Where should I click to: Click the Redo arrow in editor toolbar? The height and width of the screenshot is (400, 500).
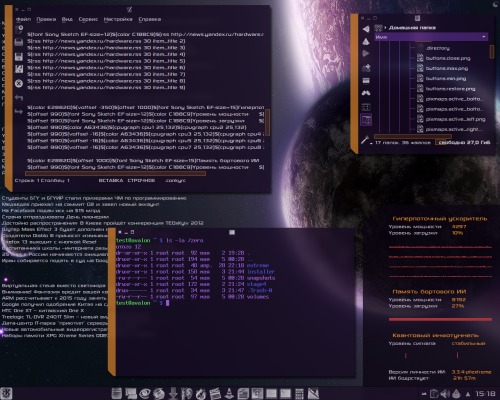point(19,112)
